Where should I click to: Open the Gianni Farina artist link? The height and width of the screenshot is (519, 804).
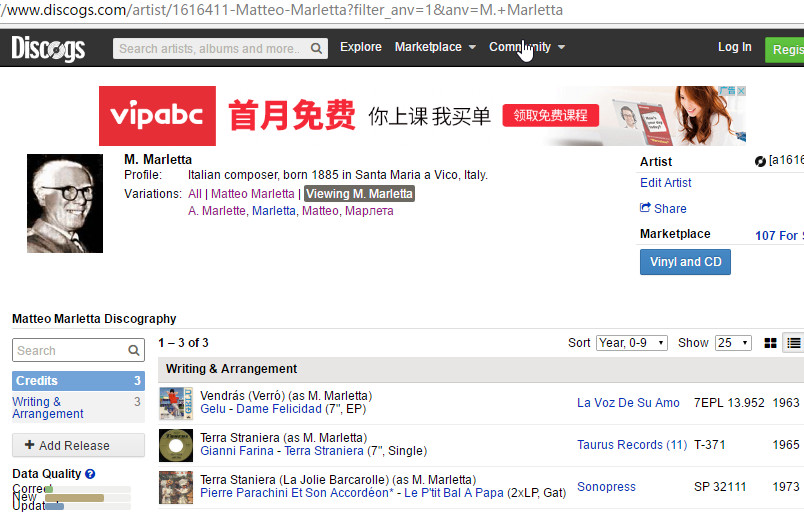(236, 451)
